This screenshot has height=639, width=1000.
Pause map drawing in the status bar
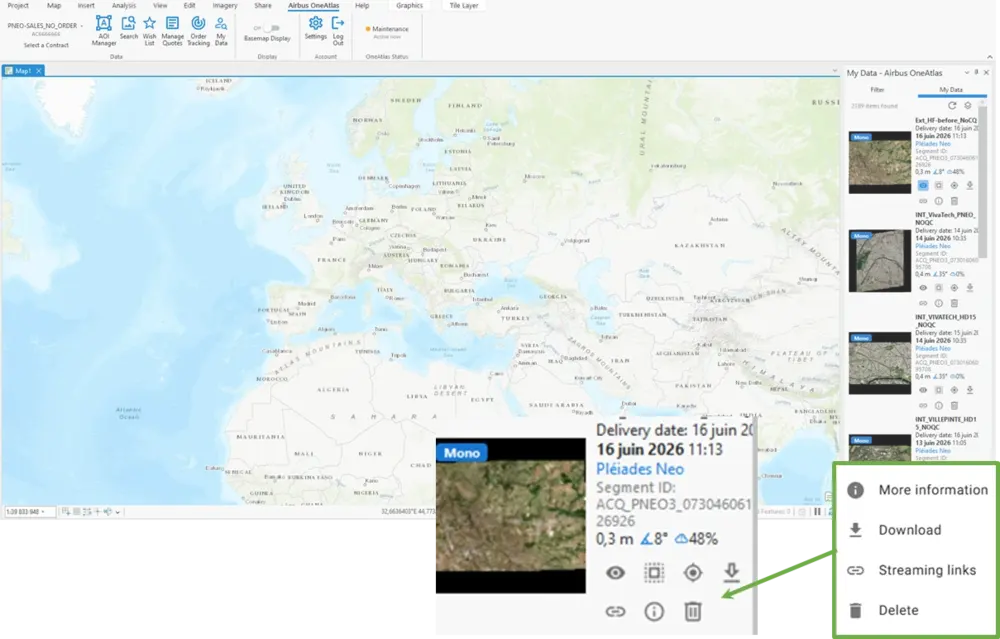[x=817, y=511]
